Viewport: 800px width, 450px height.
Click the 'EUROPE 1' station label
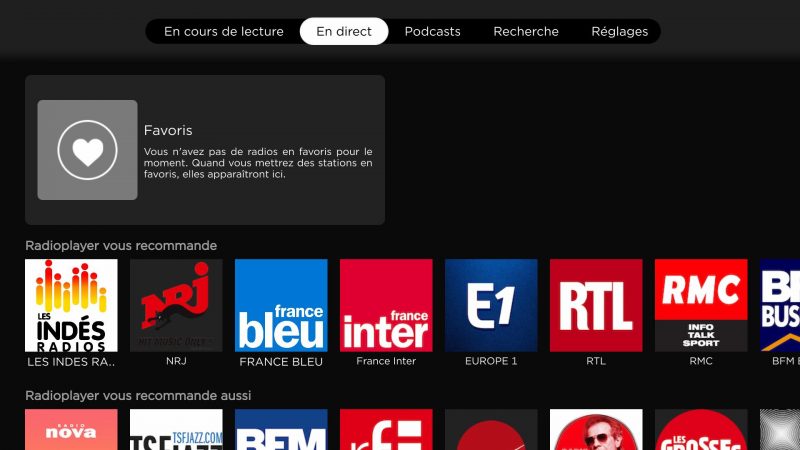[491, 361]
